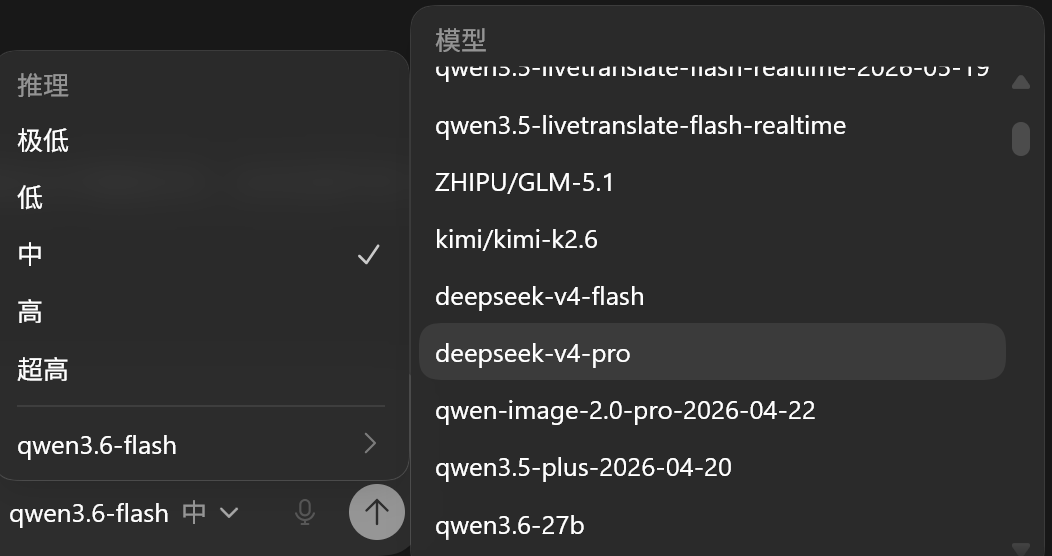This screenshot has height=556, width=1052.
Task: Choose the 超高 reasoning level
Action: click(x=200, y=369)
